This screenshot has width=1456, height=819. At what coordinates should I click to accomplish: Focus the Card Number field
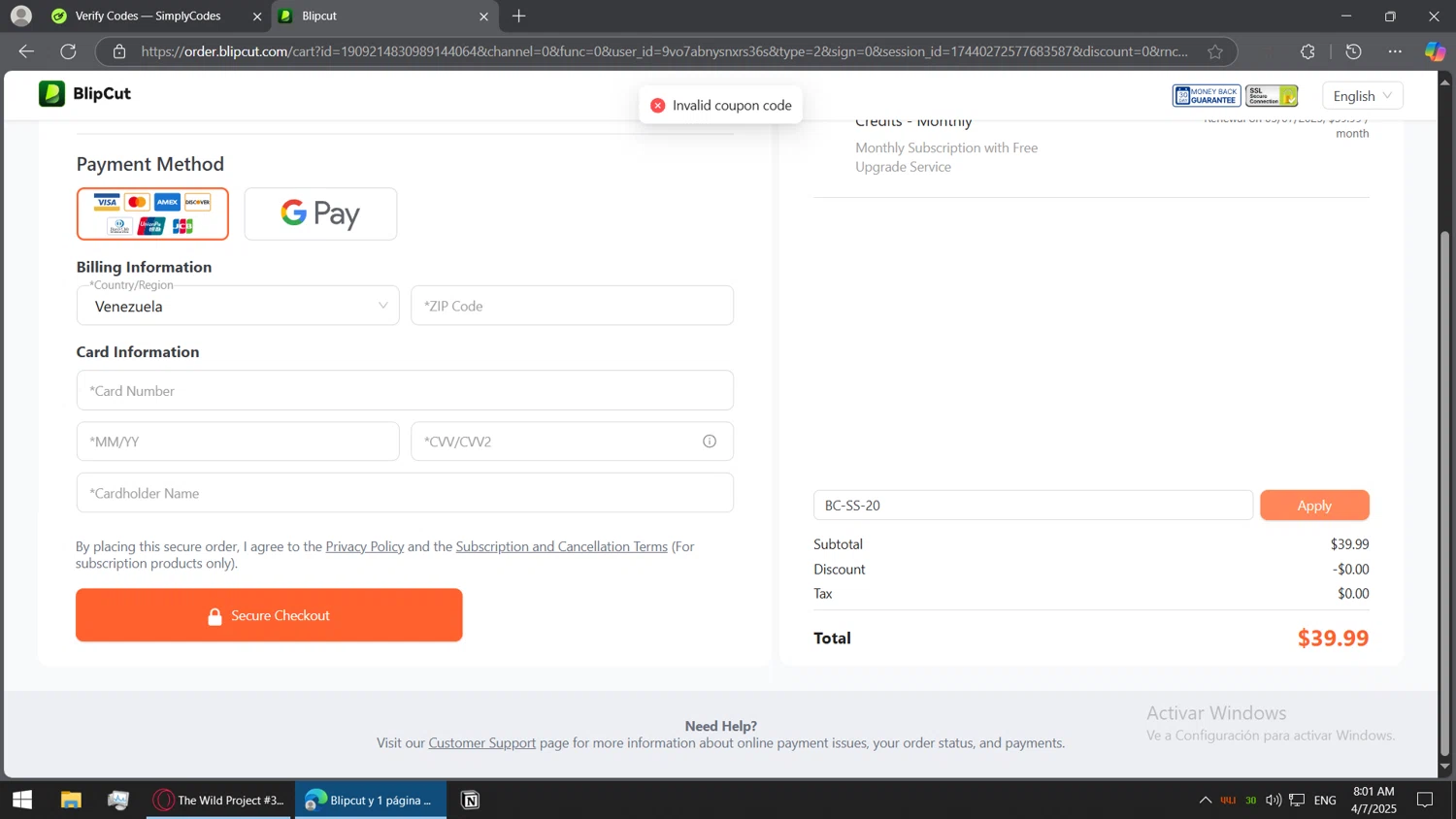[x=405, y=390]
